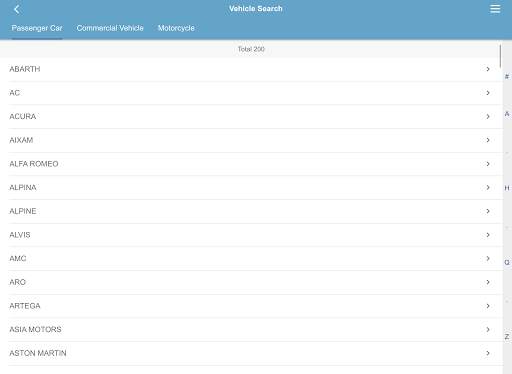This screenshot has height=374, width=512.
Task: Jump to letter Z in index
Action: pos(507,337)
